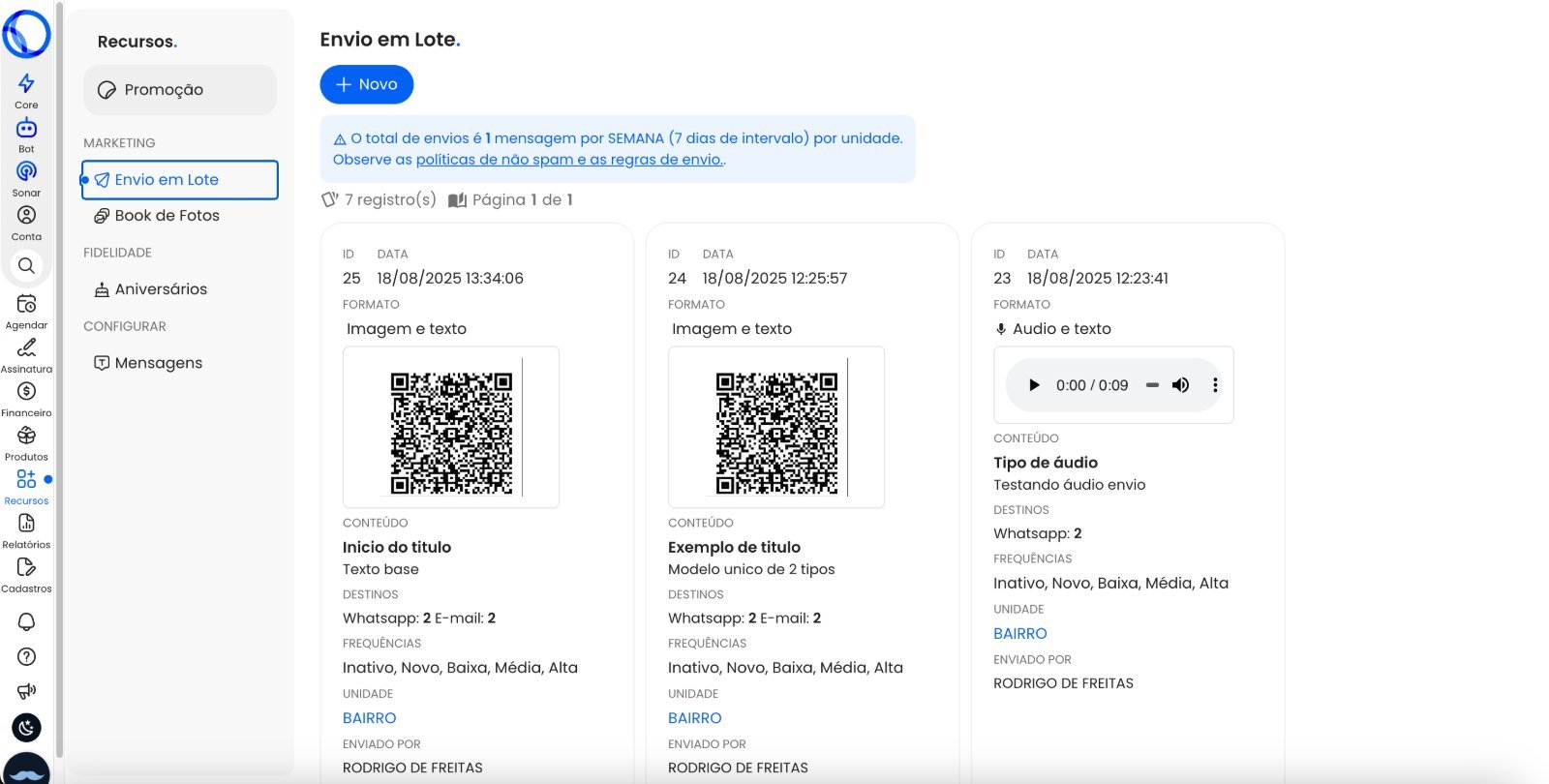Play the audio in record 23
This screenshot has width=1549, height=784.
tap(1034, 385)
